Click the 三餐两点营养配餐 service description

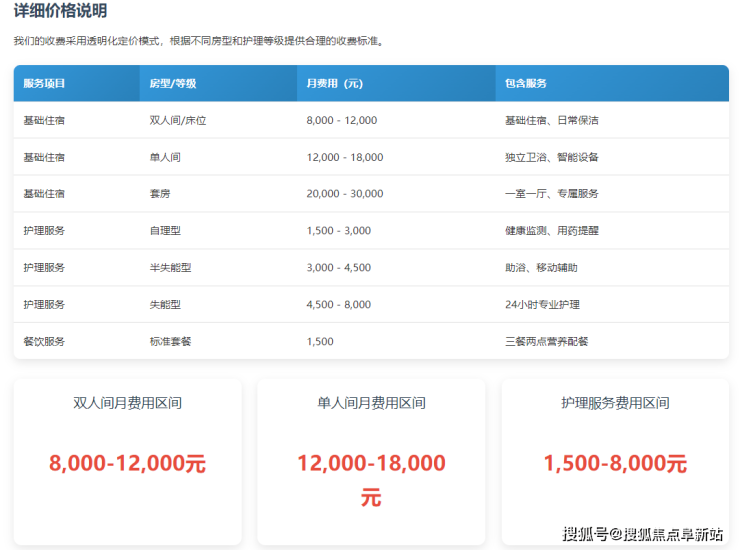point(546,341)
